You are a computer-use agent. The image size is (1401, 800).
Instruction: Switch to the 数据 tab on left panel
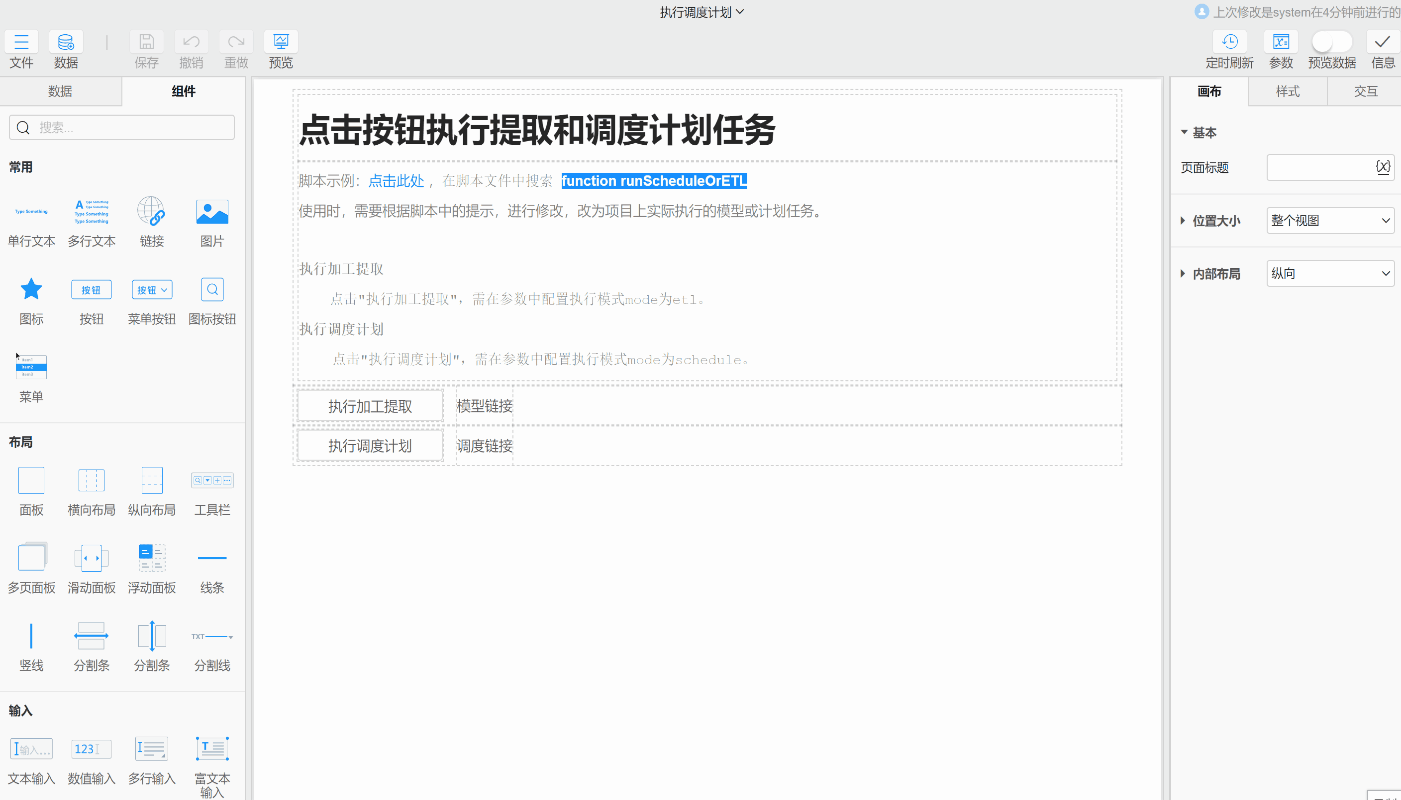click(60, 91)
